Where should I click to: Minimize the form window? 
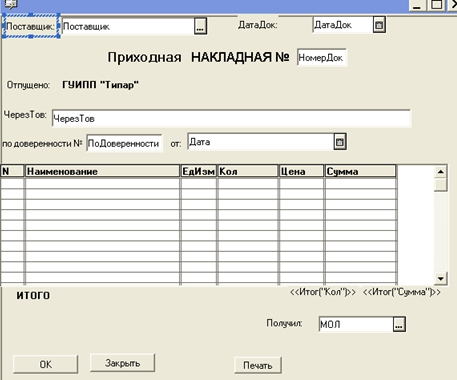417,5
